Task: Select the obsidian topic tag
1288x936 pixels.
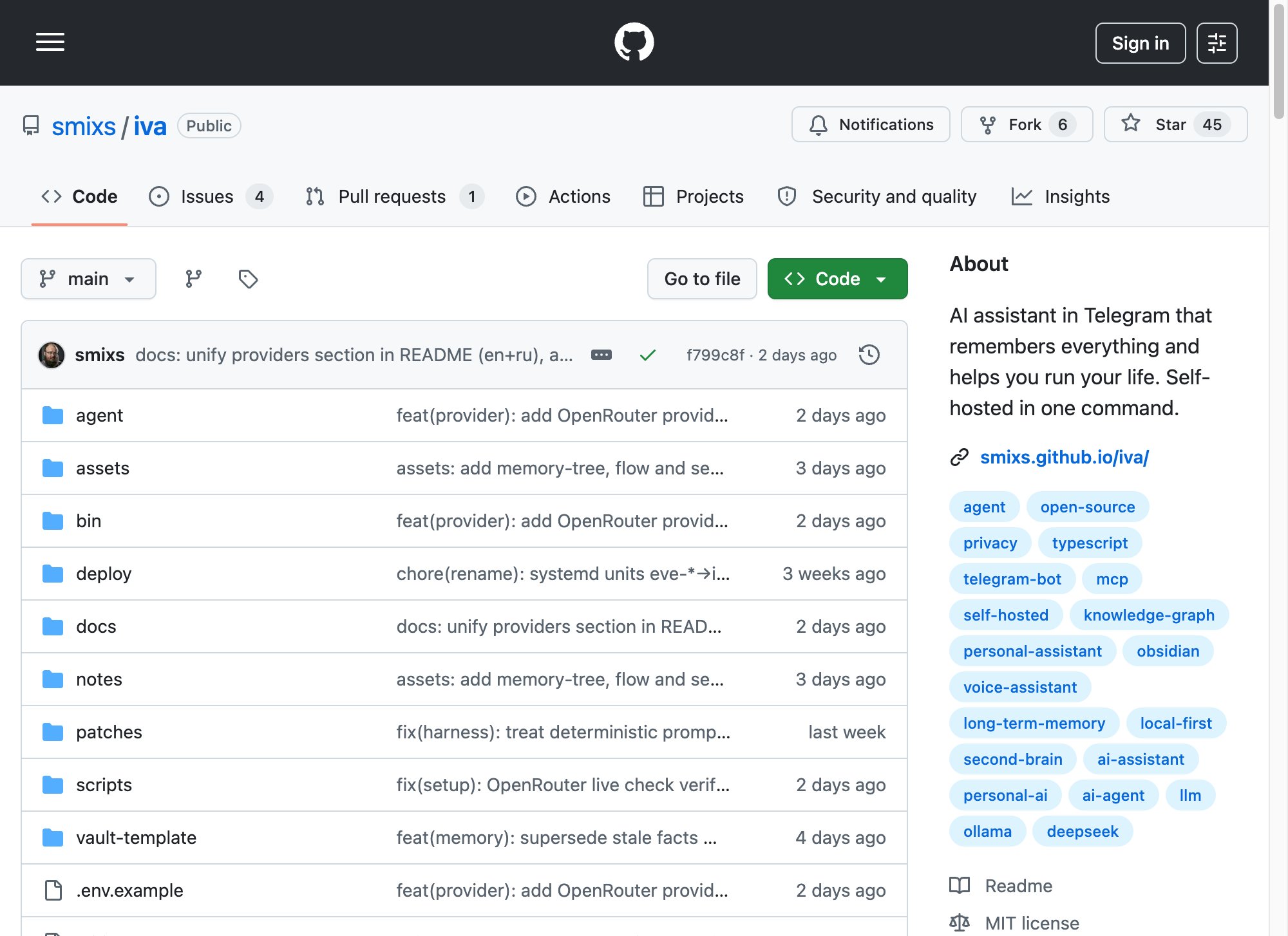Action: (x=1168, y=651)
